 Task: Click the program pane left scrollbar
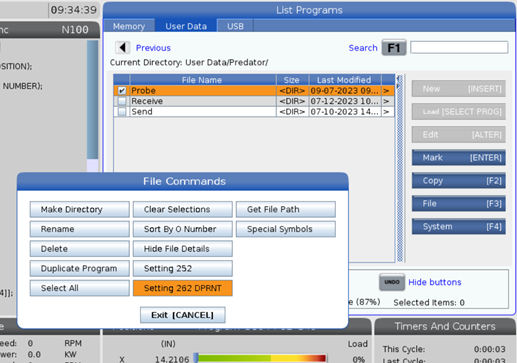pyautogui.click(x=92, y=105)
